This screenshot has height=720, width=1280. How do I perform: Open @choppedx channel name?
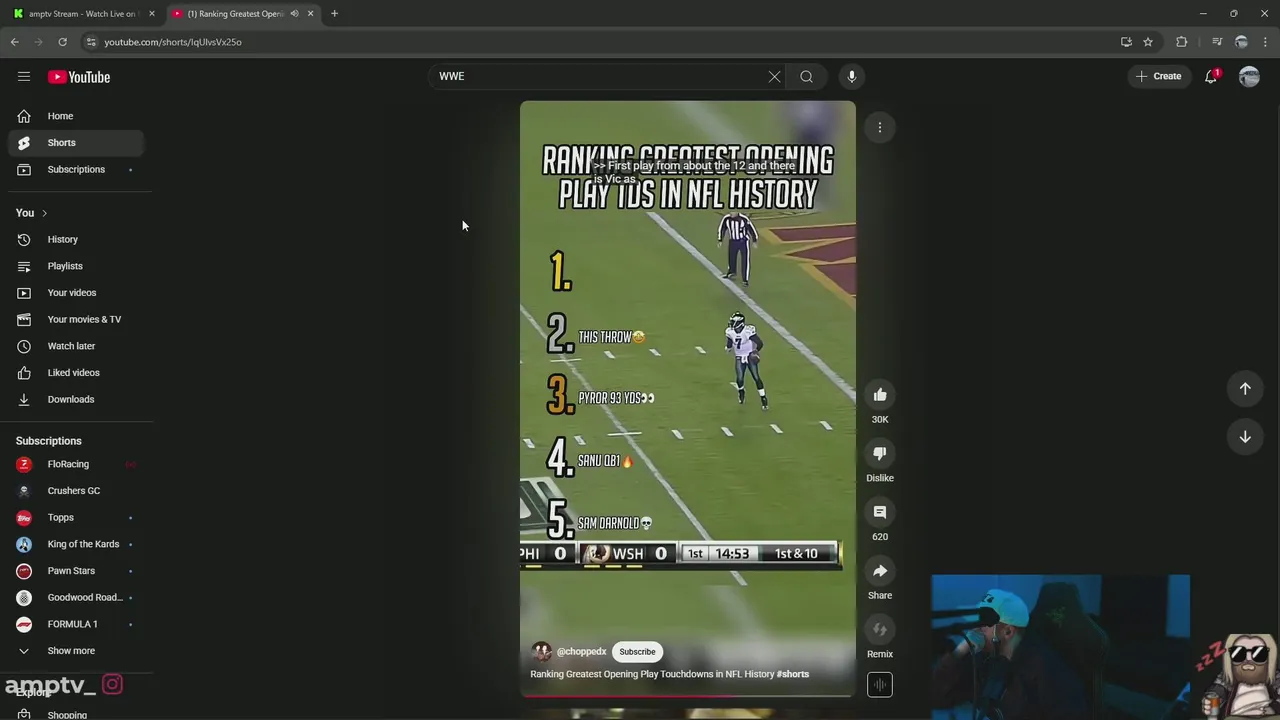click(582, 652)
